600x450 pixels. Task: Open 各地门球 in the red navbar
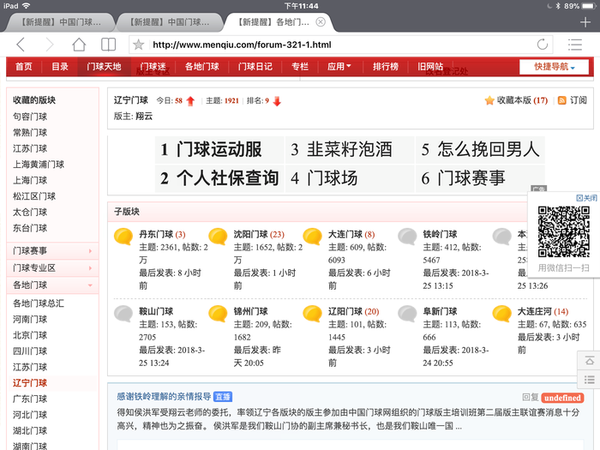click(202, 67)
